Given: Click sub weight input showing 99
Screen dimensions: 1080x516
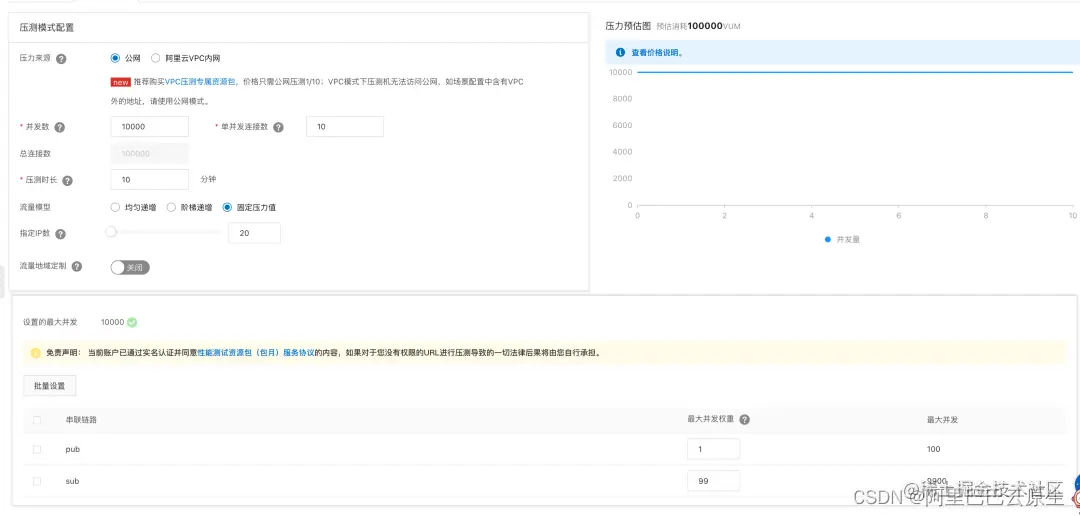Looking at the screenshot, I should [714, 481].
